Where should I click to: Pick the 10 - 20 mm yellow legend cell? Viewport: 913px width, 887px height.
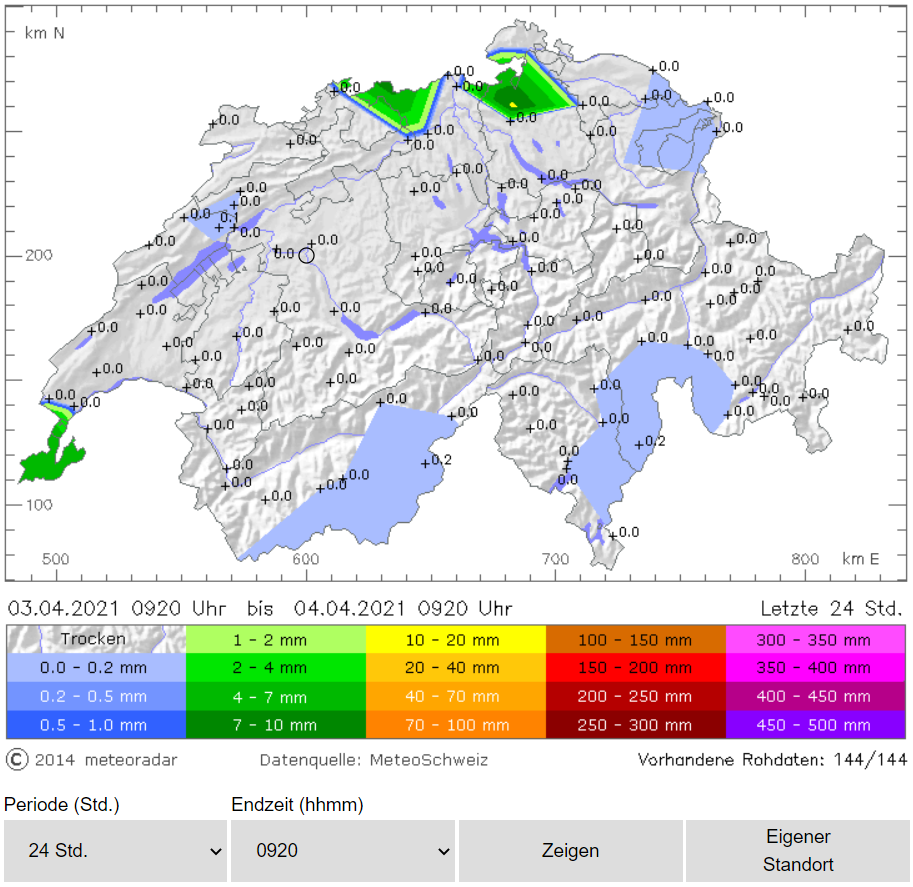tap(455, 639)
